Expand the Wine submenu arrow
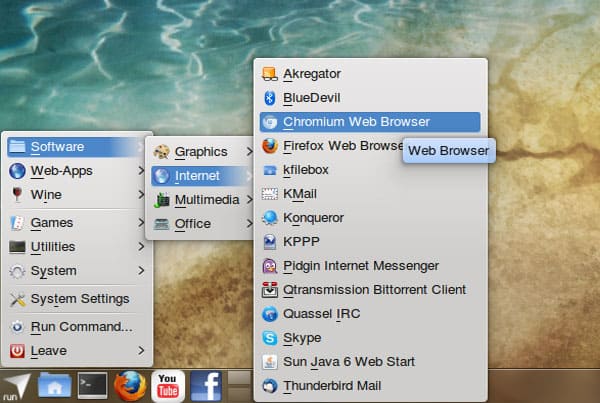This screenshot has height=403, width=600. point(141,194)
